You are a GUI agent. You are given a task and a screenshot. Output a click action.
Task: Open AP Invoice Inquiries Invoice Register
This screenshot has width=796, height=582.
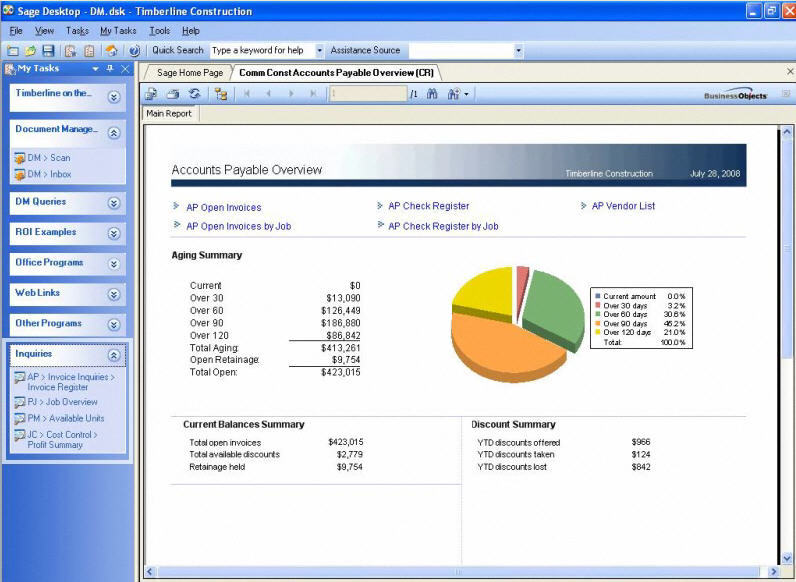point(64,382)
